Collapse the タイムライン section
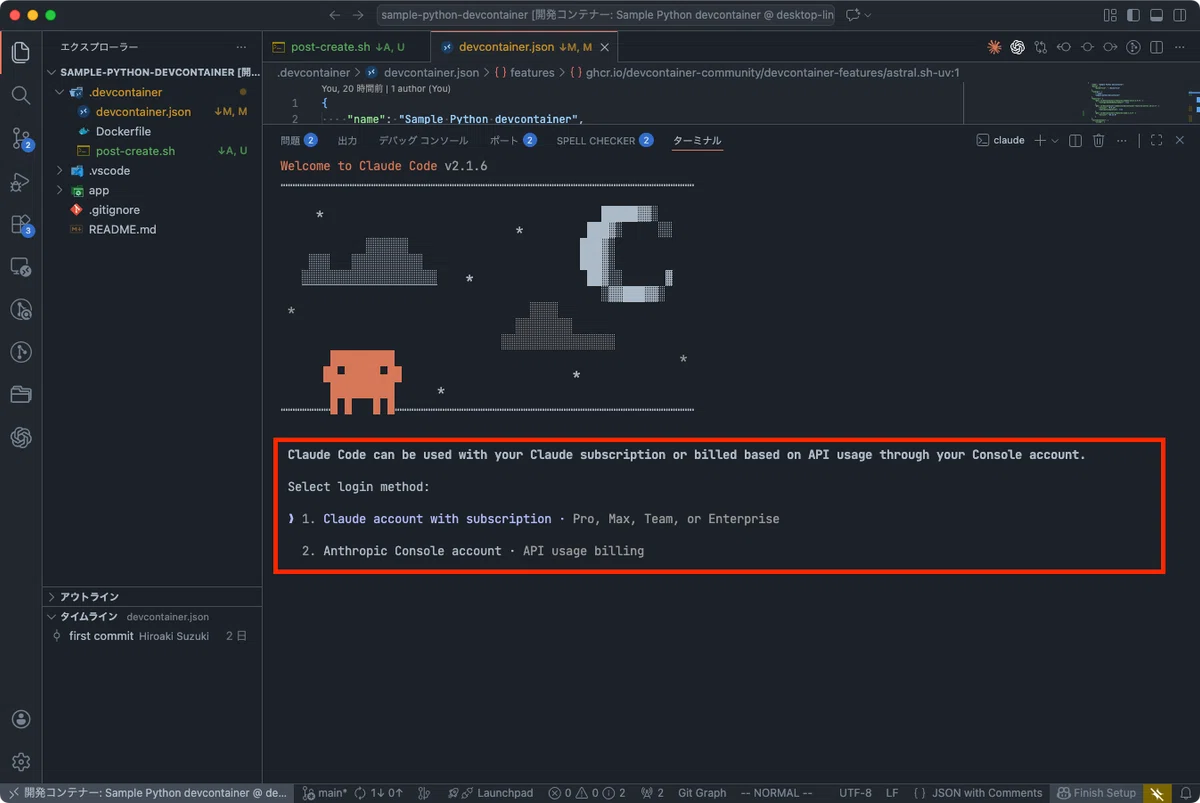1200x803 pixels. 152,617
